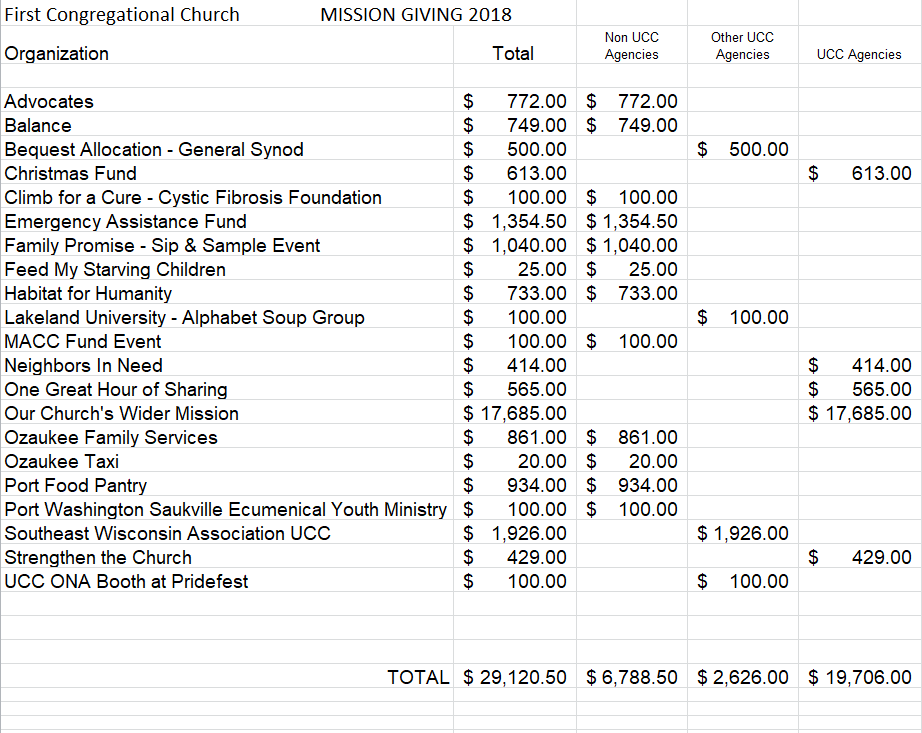Select the 'Port Food Pantry' cell
The width and height of the screenshot is (922, 733).
pyautogui.click(x=75, y=486)
